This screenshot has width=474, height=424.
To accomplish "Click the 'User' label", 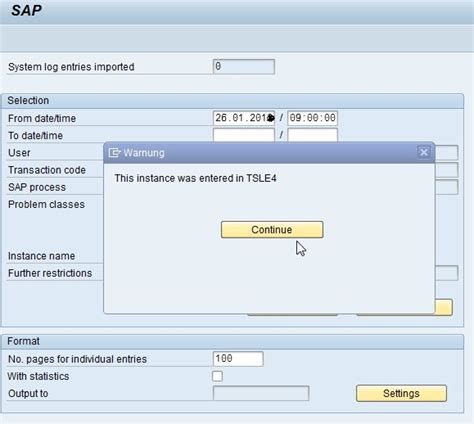I will pyautogui.click(x=19, y=153).
